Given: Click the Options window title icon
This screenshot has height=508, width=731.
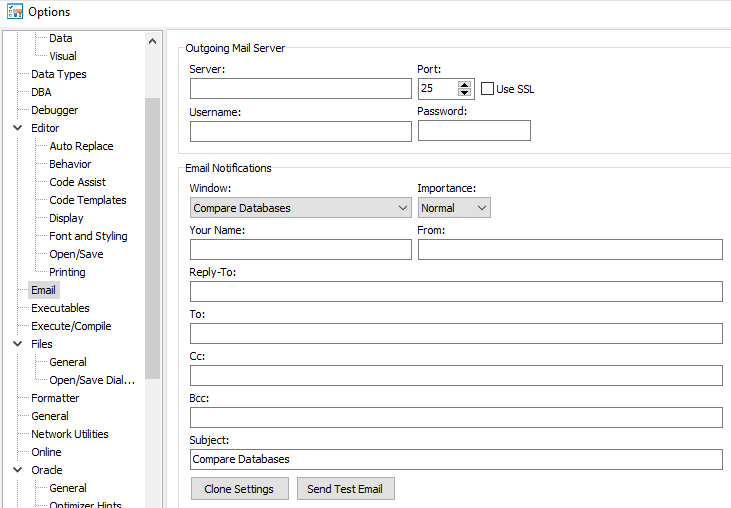Looking at the screenshot, I should coord(14,11).
